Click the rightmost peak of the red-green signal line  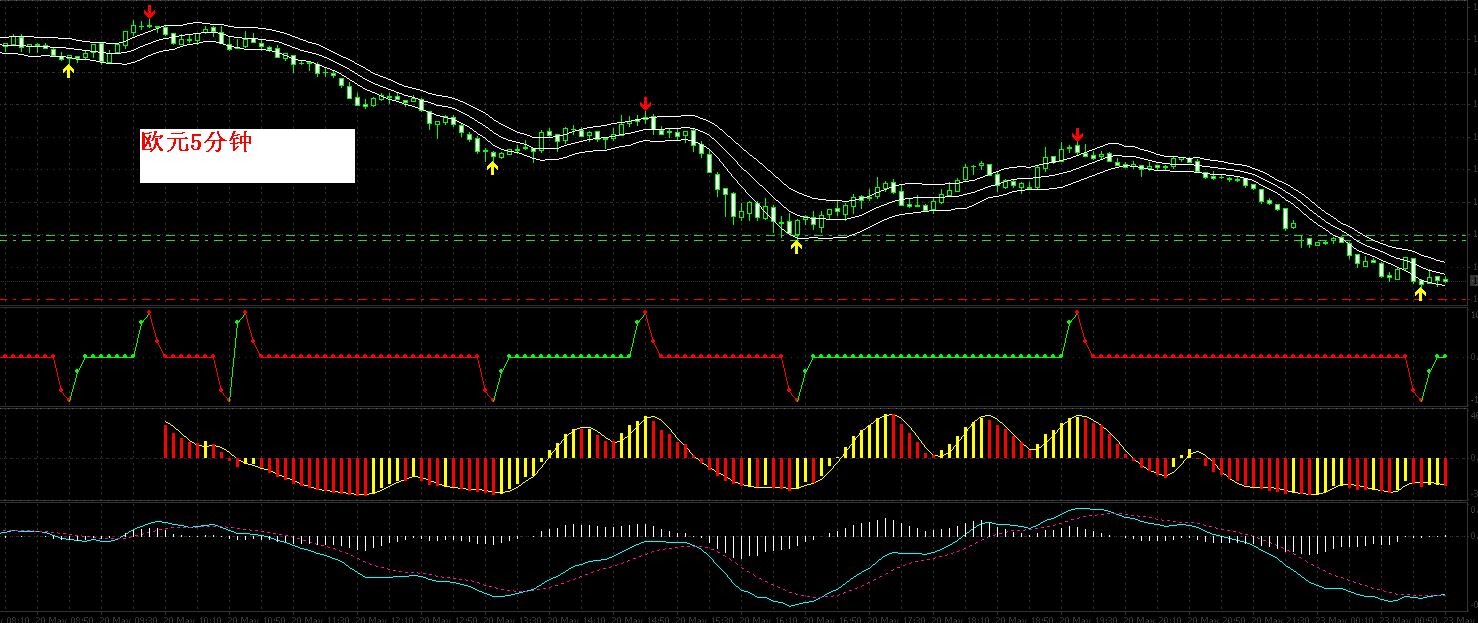(1077, 313)
